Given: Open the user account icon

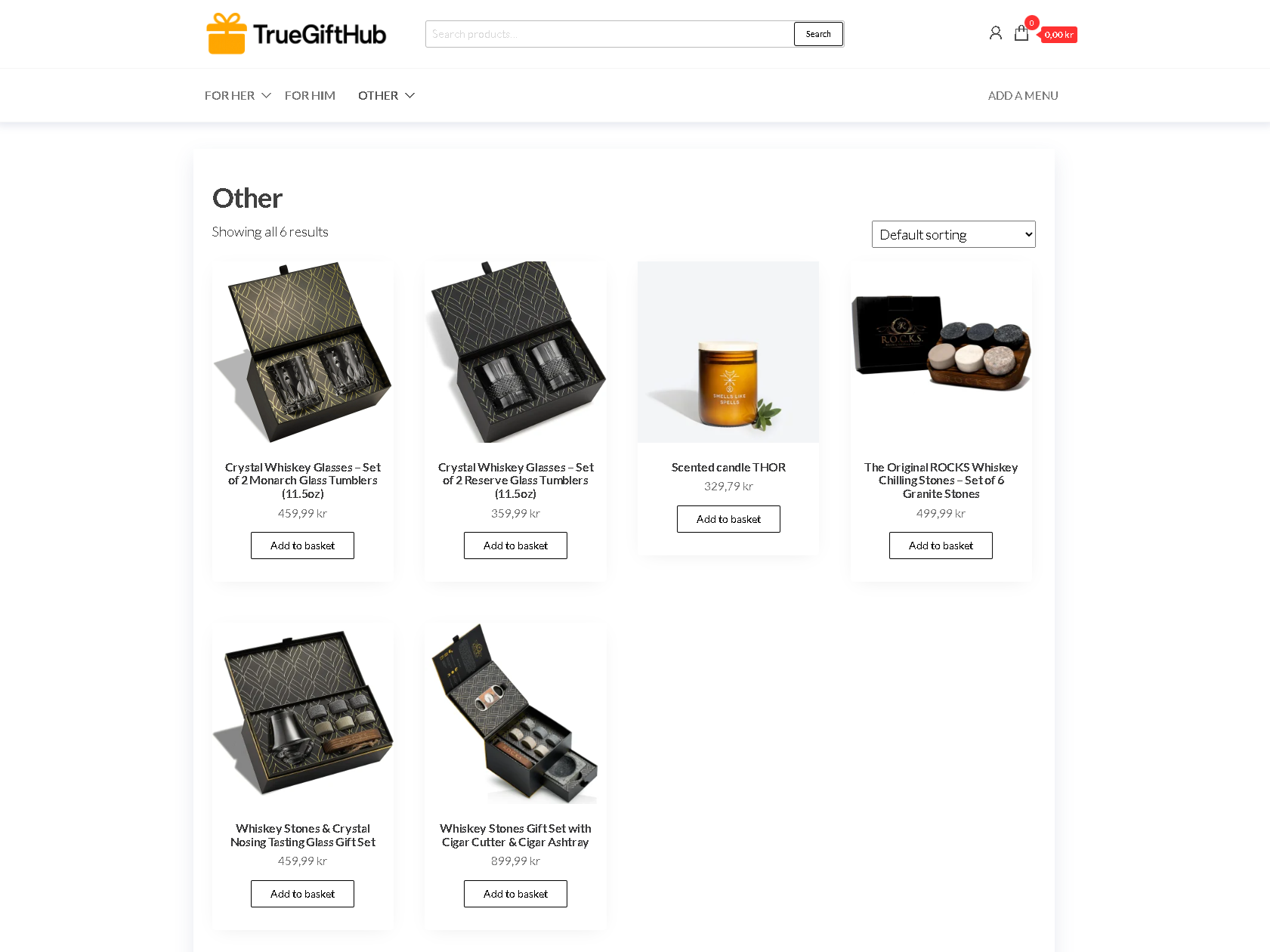Looking at the screenshot, I should coord(996,33).
